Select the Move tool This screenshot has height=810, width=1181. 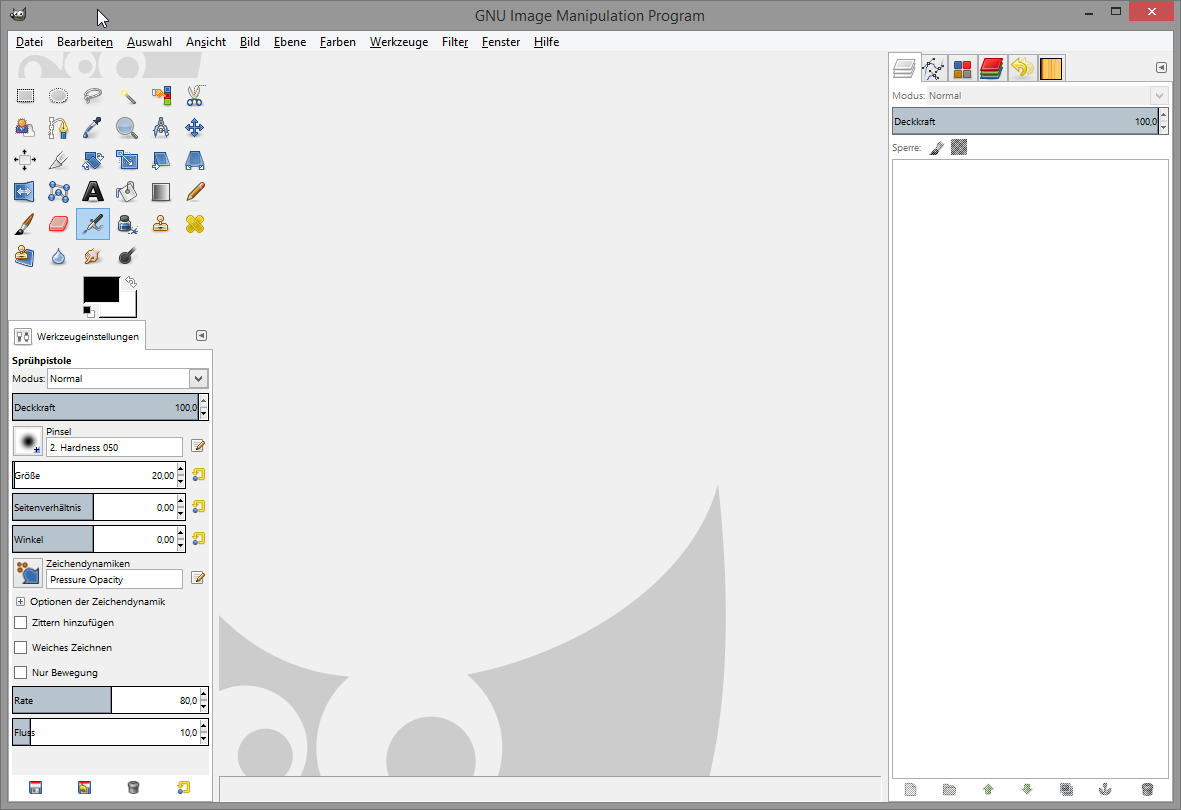pos(195,128)
